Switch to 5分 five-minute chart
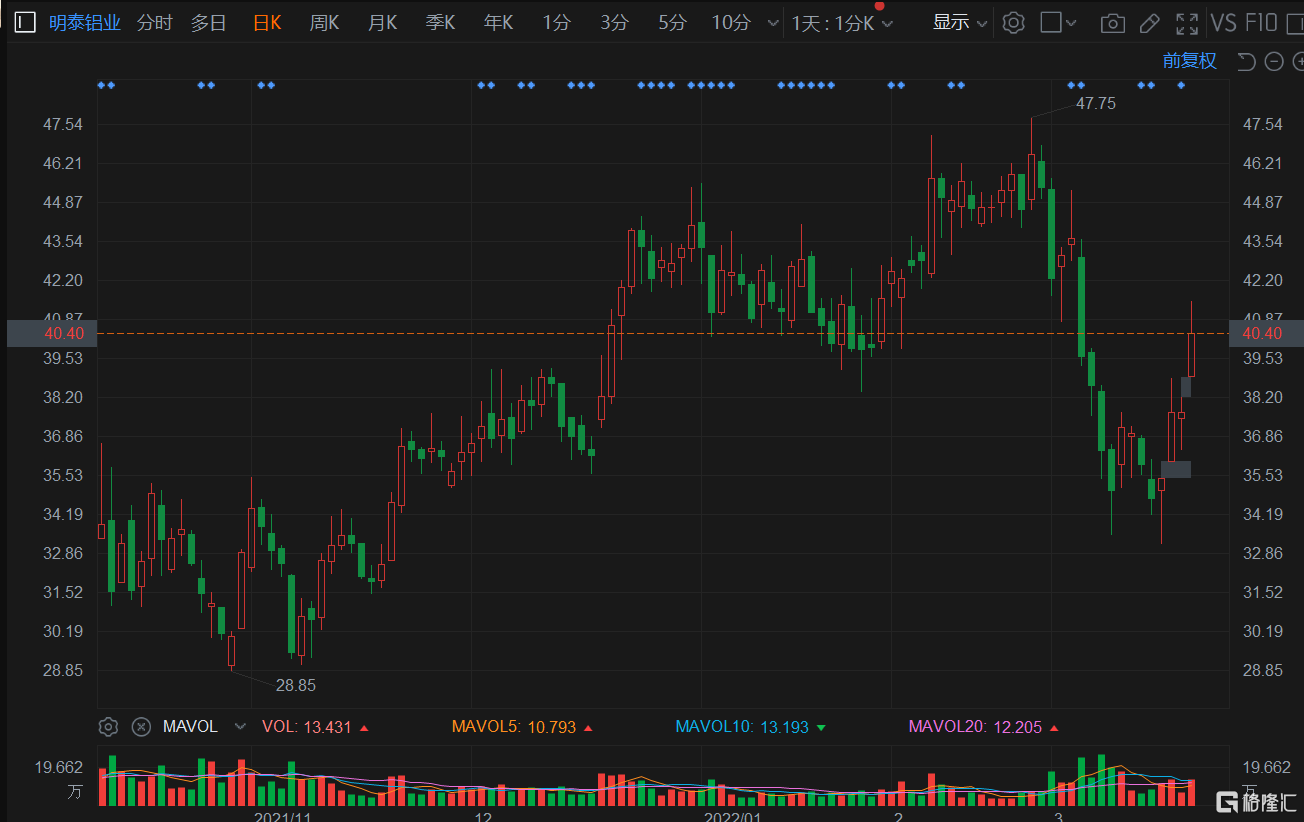 coord(672,22)
